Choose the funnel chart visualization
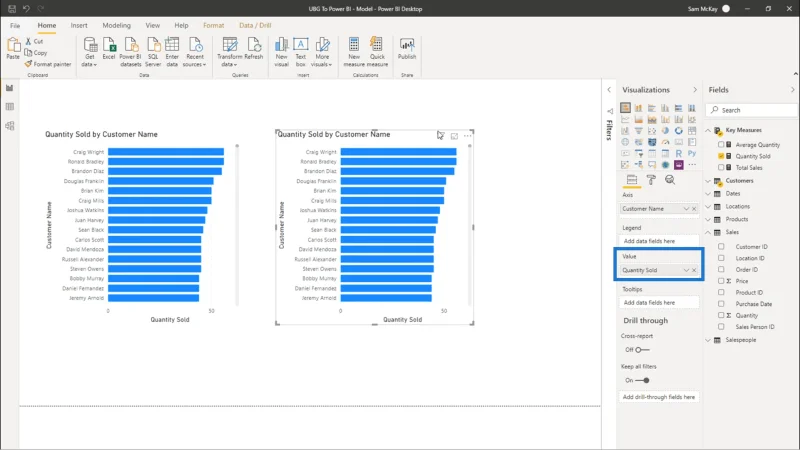Screen dimensions: 800x450 (639, 131)
